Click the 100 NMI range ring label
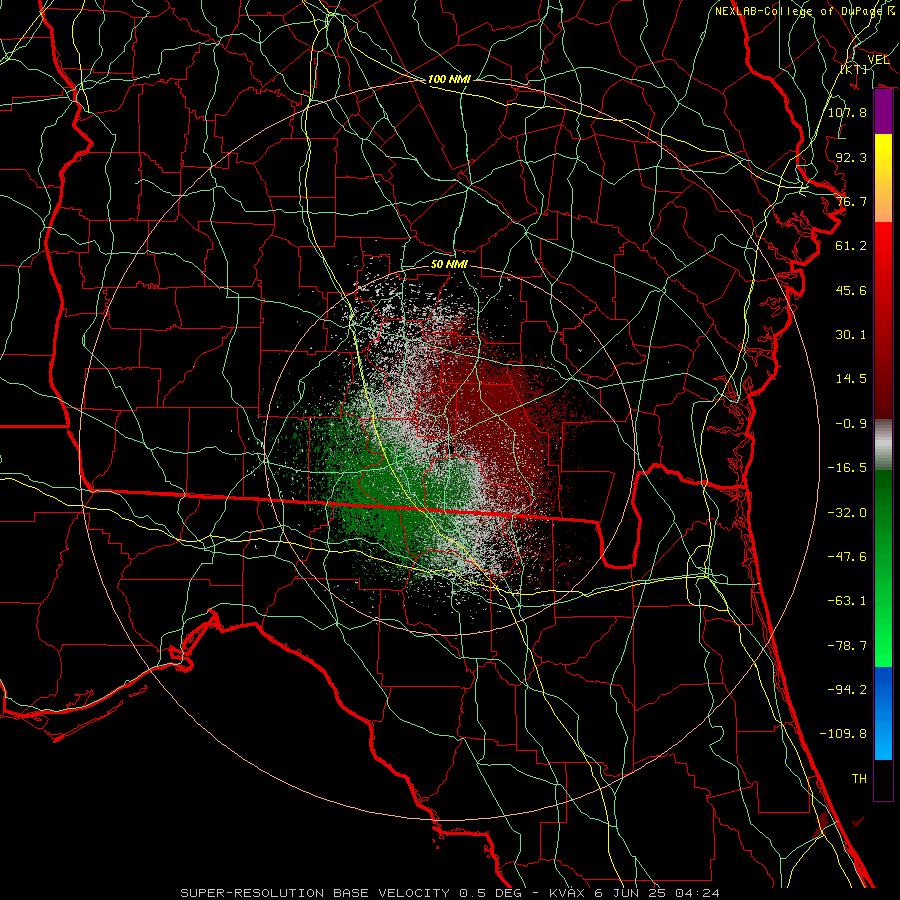This screenshot has width=900, height=900. tap(449, 79)
